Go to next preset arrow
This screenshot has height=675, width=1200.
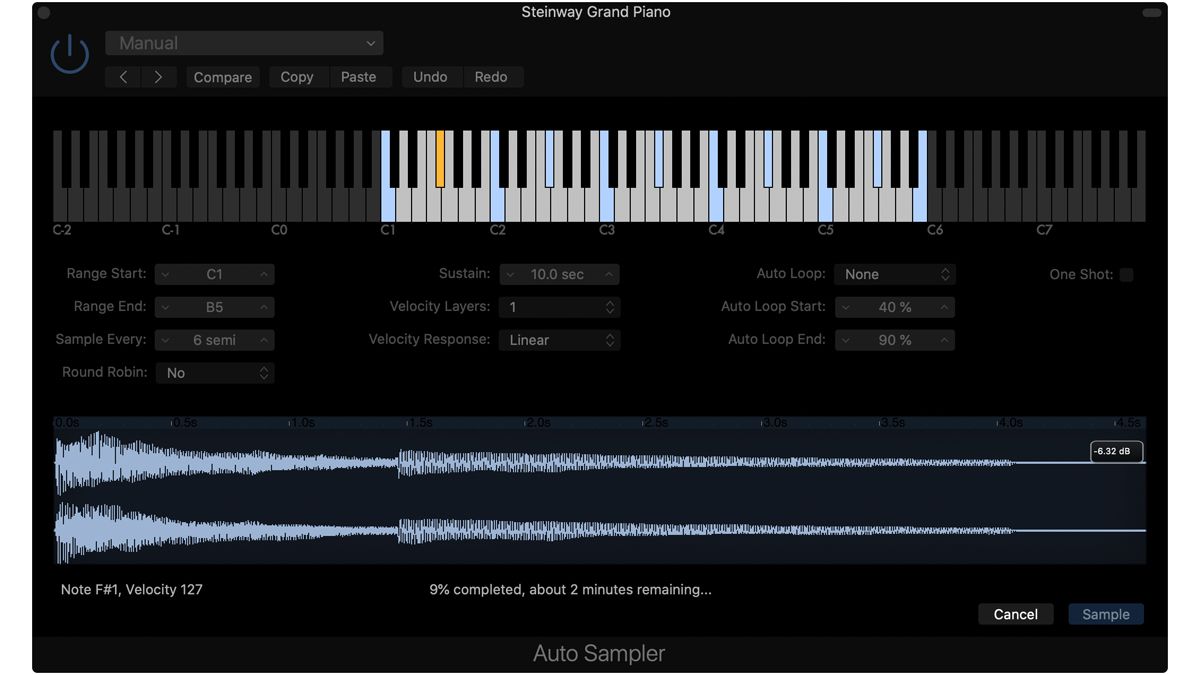158,77
